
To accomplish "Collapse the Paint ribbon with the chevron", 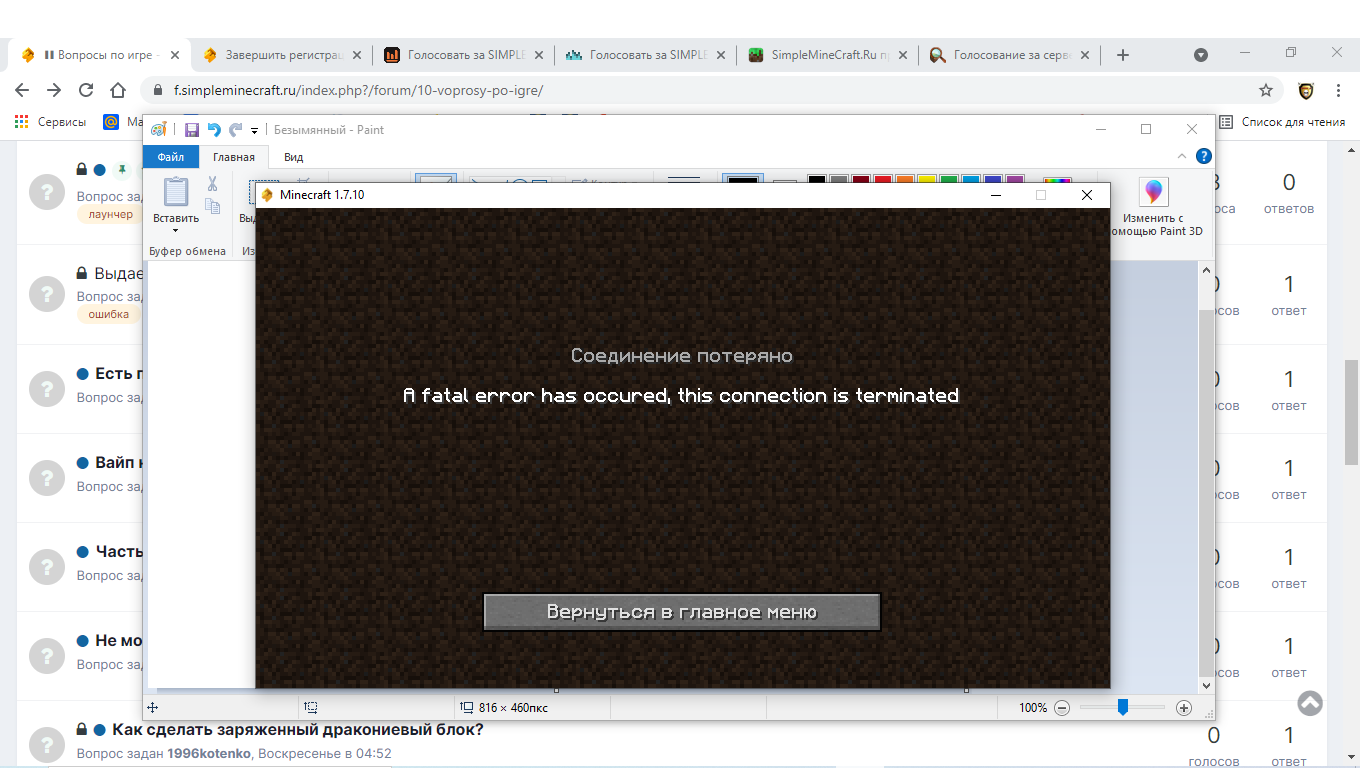I will click(1182, 156).
